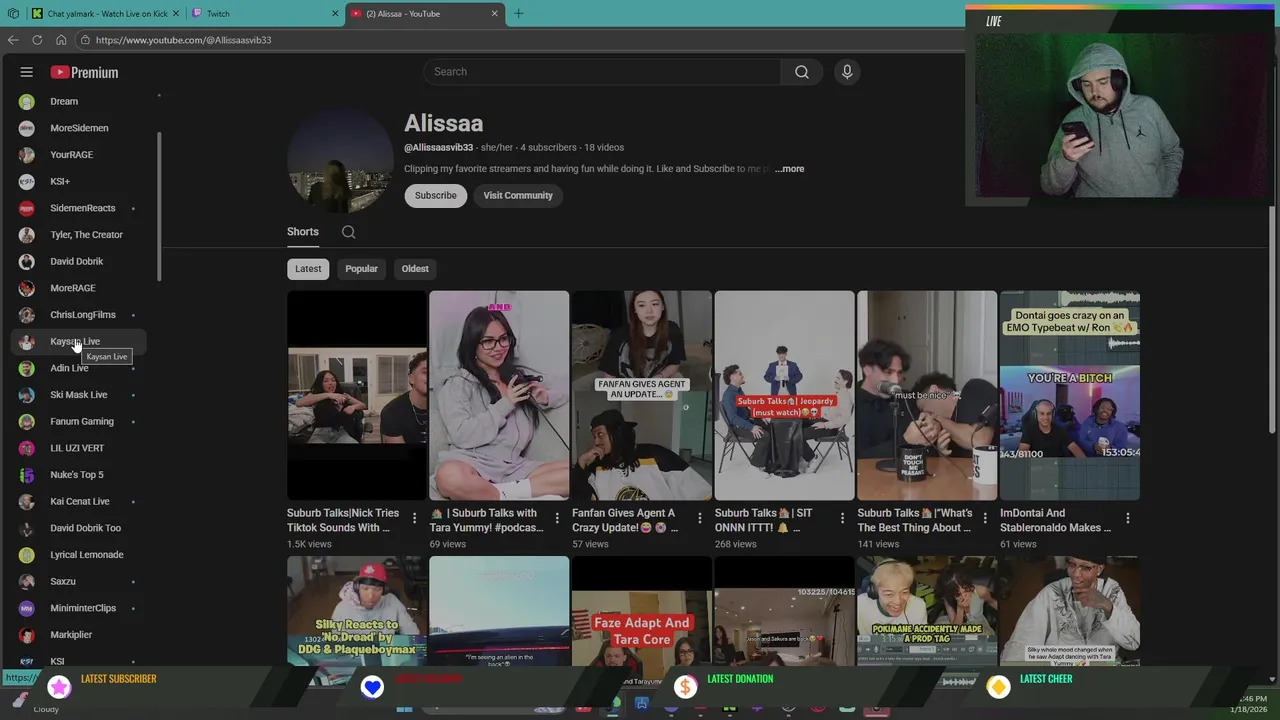Click the browser address bar URL

coord(183,40)
